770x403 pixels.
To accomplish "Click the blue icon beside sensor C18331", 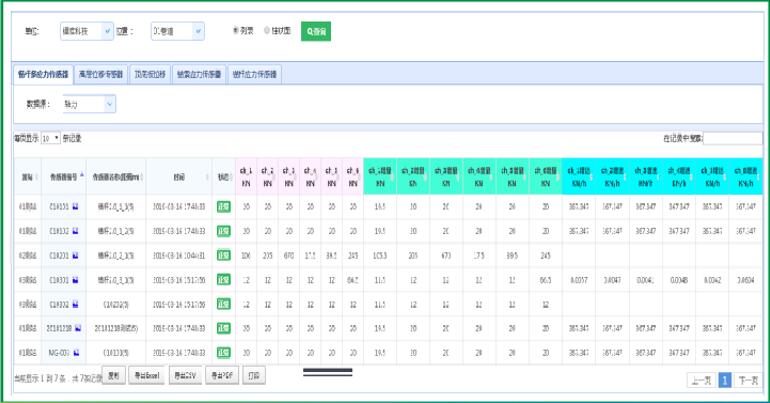I will [x=76, y=281].
